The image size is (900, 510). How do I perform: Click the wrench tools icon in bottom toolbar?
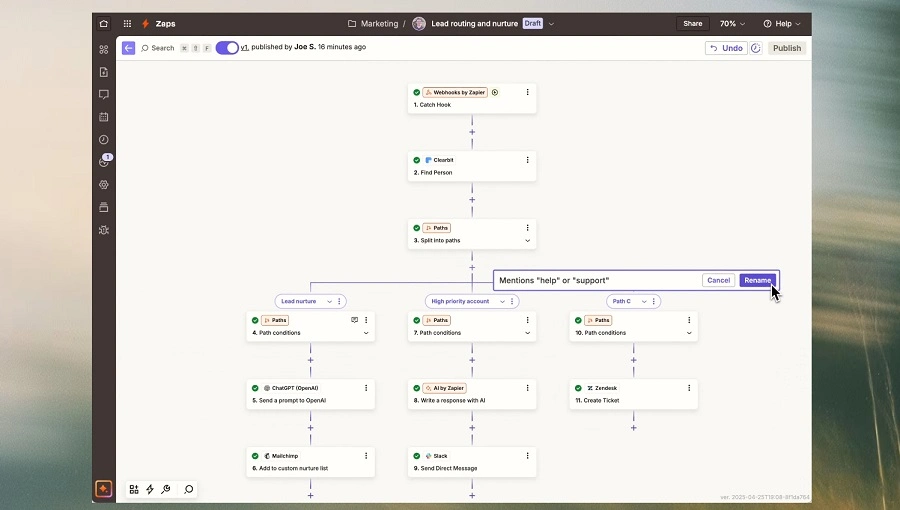pyautogui.click(x=166, y=489)
